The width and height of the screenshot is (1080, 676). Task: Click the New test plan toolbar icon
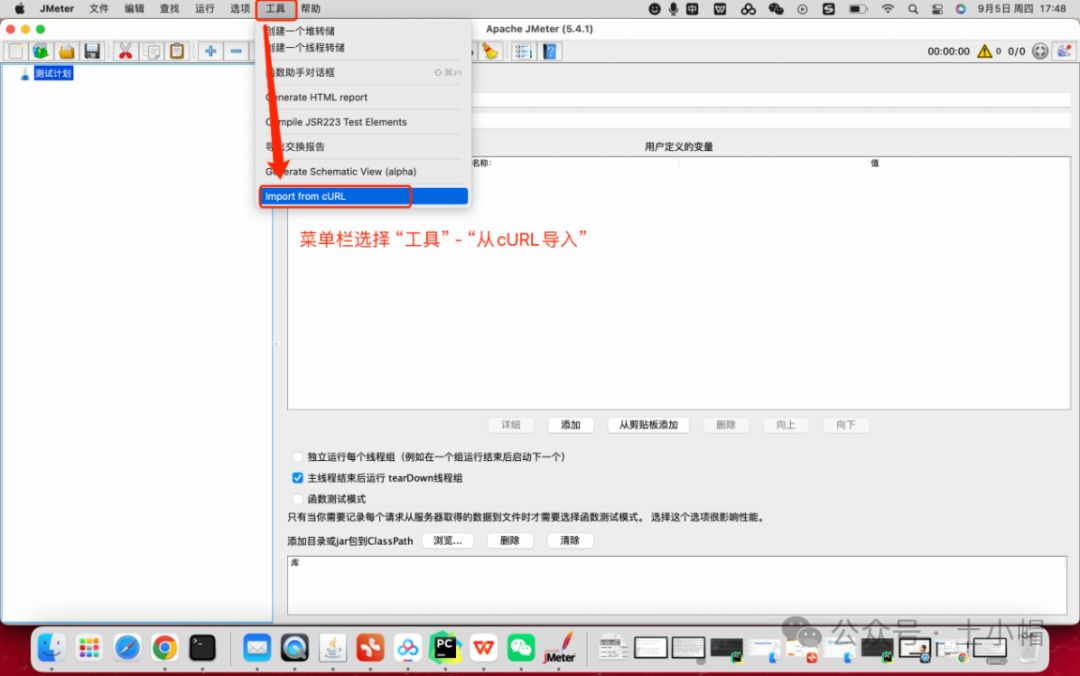(x=16, y=51)
